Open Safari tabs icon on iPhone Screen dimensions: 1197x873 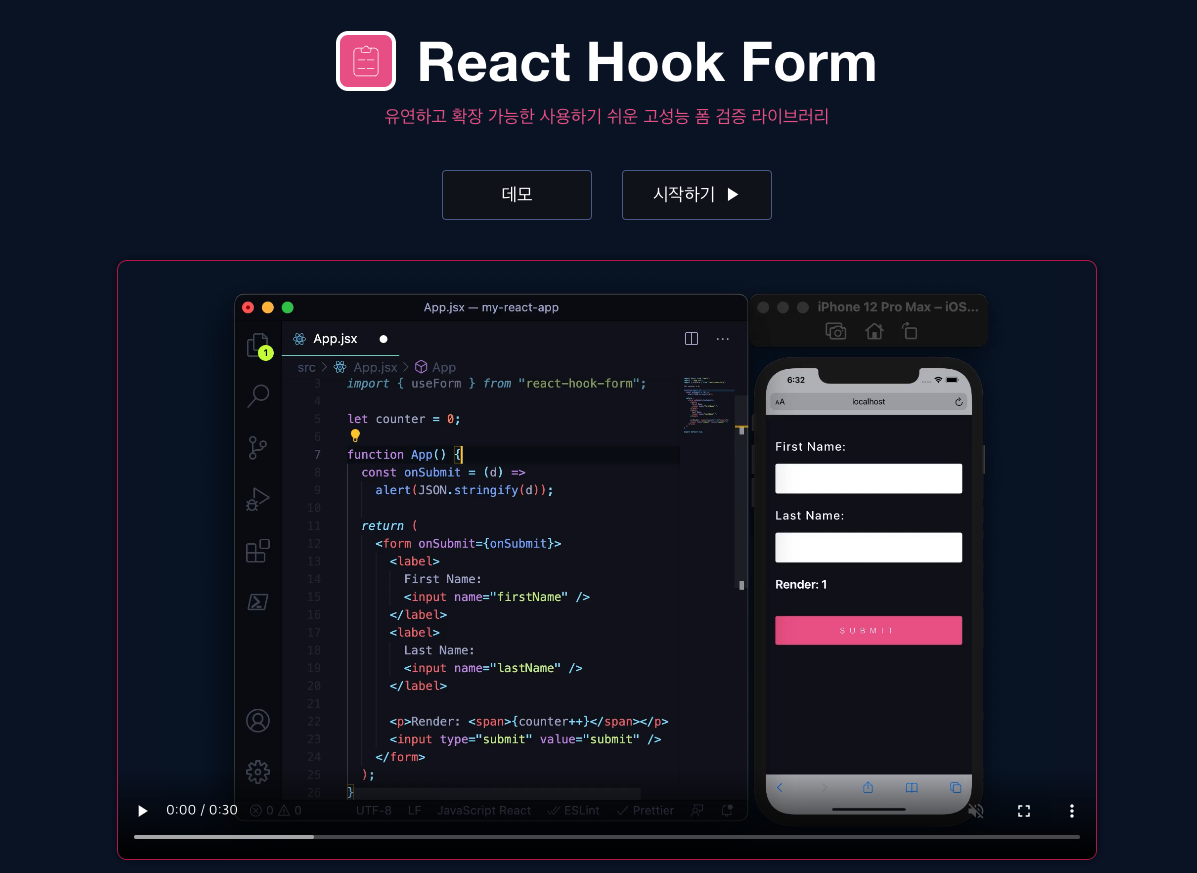955,788
